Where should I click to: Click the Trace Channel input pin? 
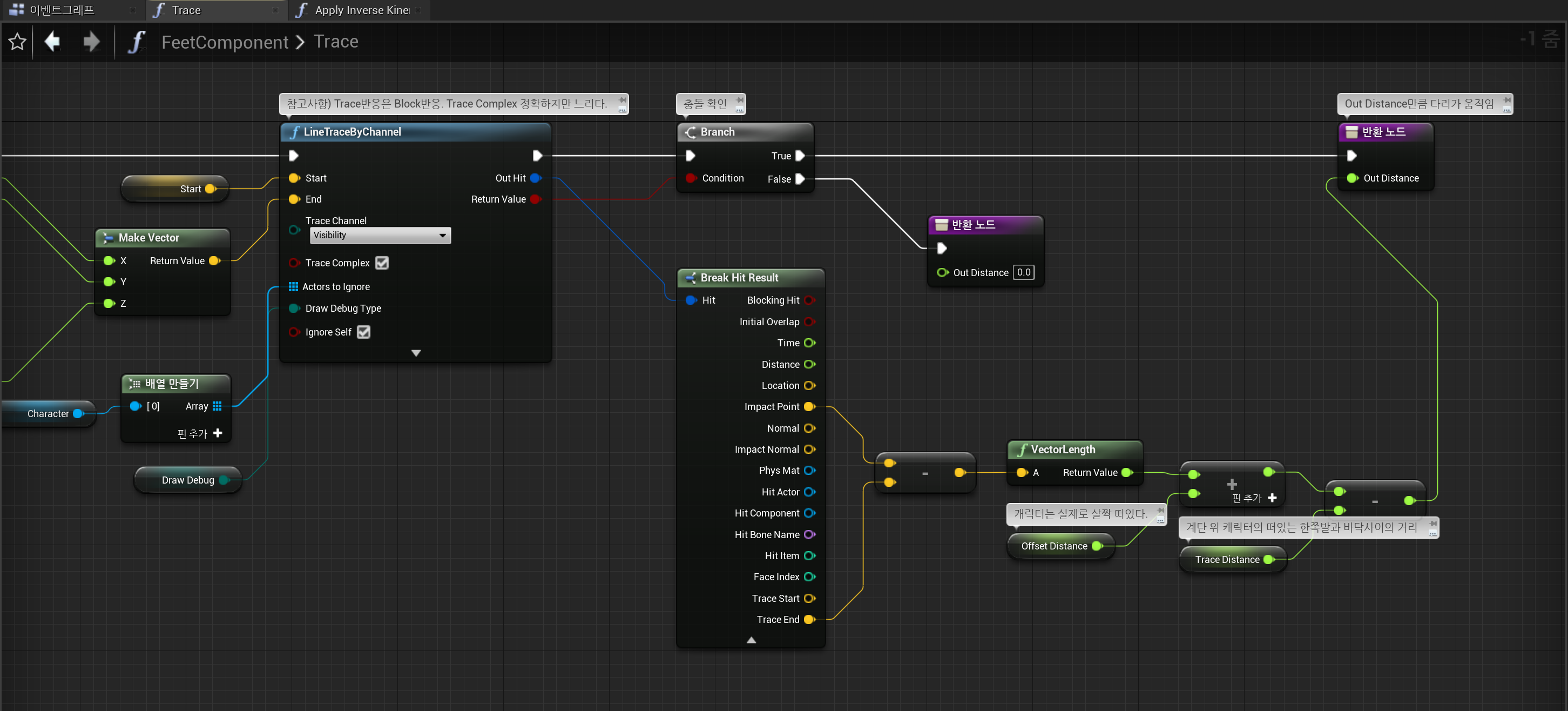coord(294,230)
